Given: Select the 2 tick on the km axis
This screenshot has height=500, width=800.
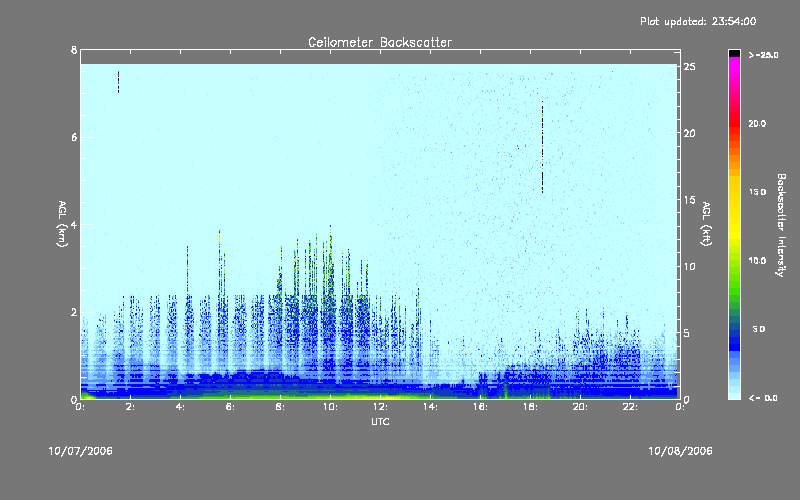Looking at the screenshot, I should [x=74, y=312].
